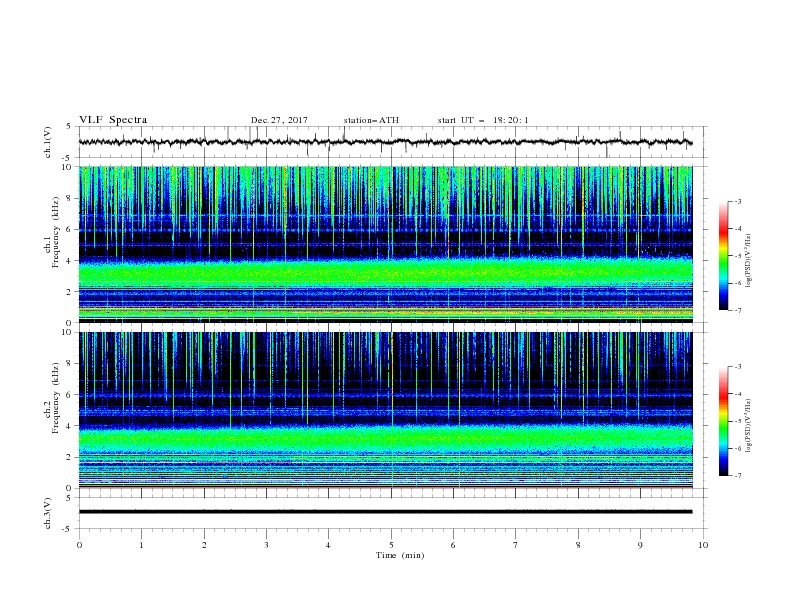Click the "VLF Spectra" plot title
This screenshot has height=612, width=792.
113,120
